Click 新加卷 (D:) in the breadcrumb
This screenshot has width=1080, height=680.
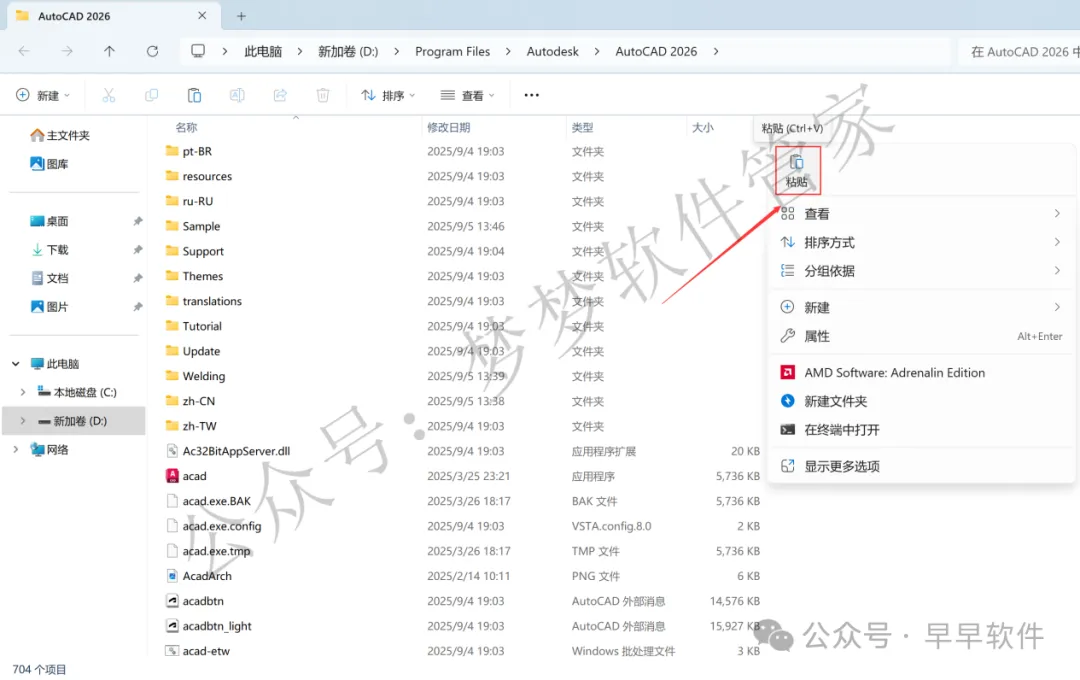pyautogui.click(x=348, y=52)
